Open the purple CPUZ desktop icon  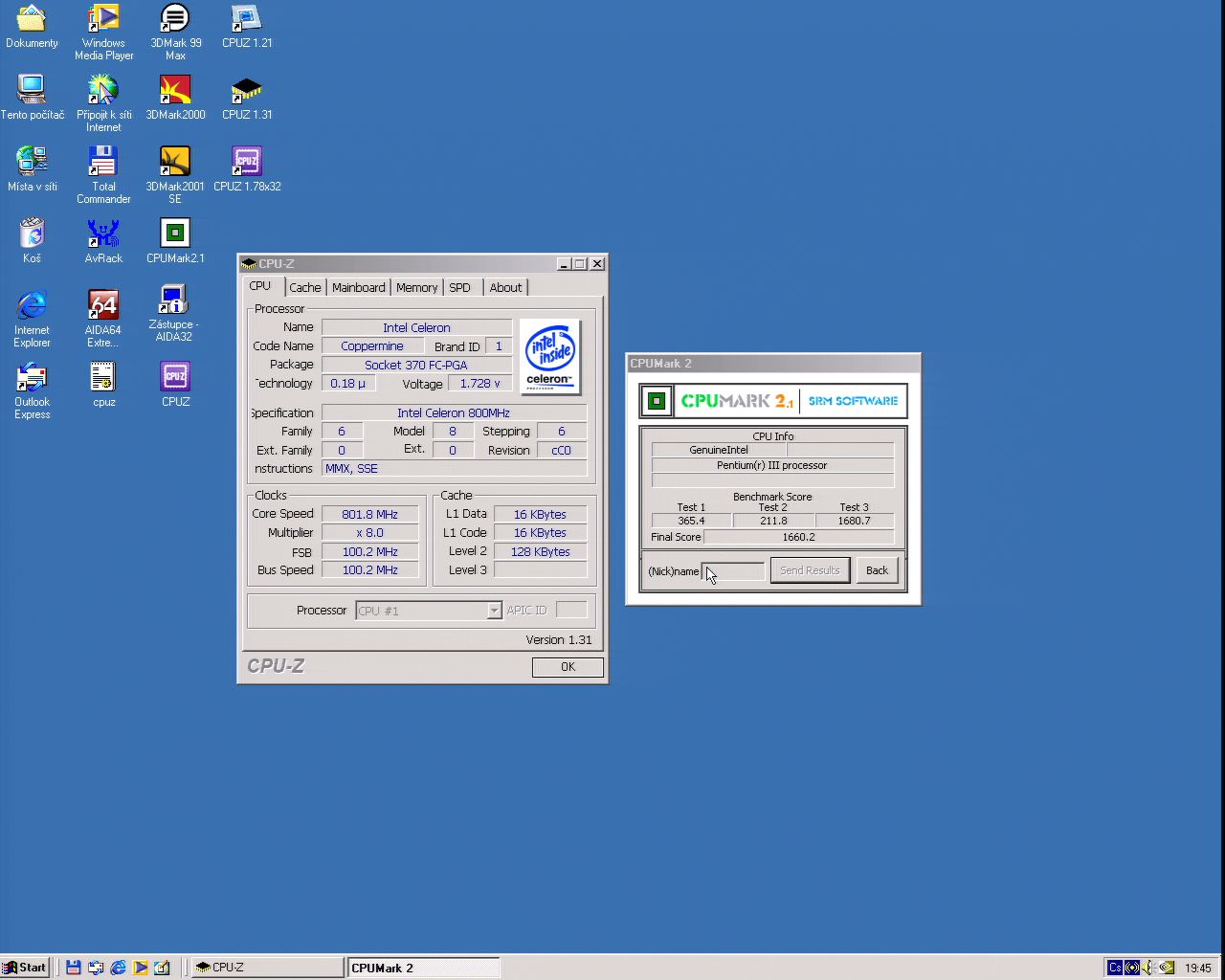(175, 384)
